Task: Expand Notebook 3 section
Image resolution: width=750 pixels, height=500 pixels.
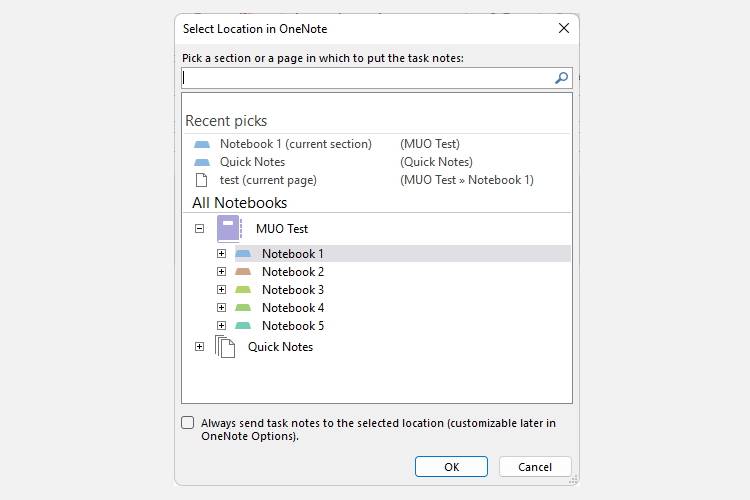Action: point(221,289)
